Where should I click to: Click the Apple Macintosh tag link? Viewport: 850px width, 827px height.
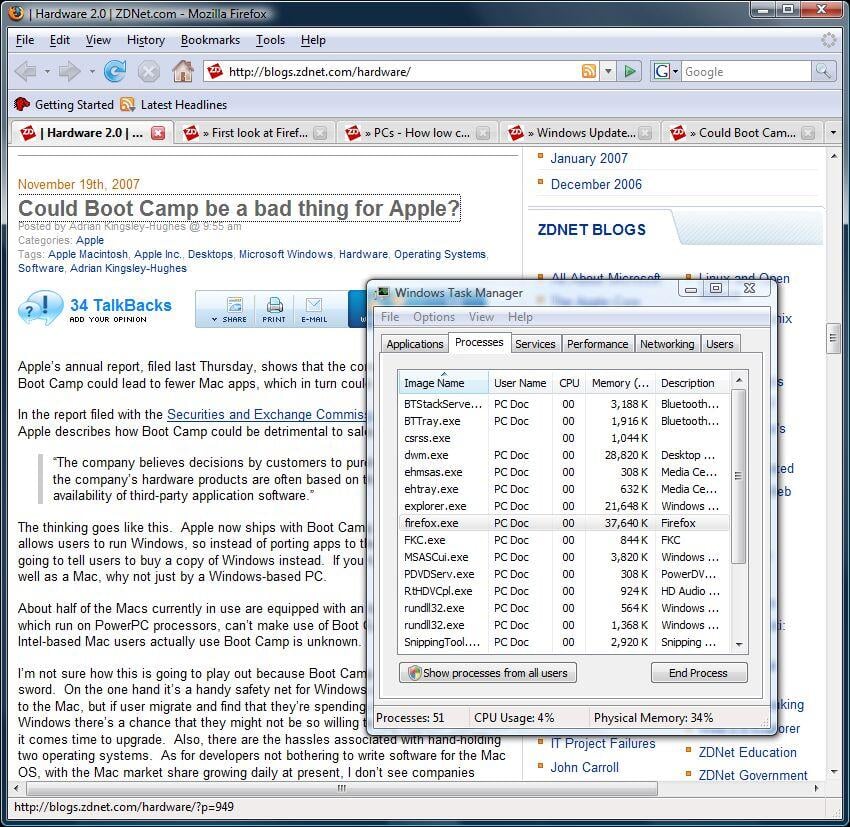point(88,254)
